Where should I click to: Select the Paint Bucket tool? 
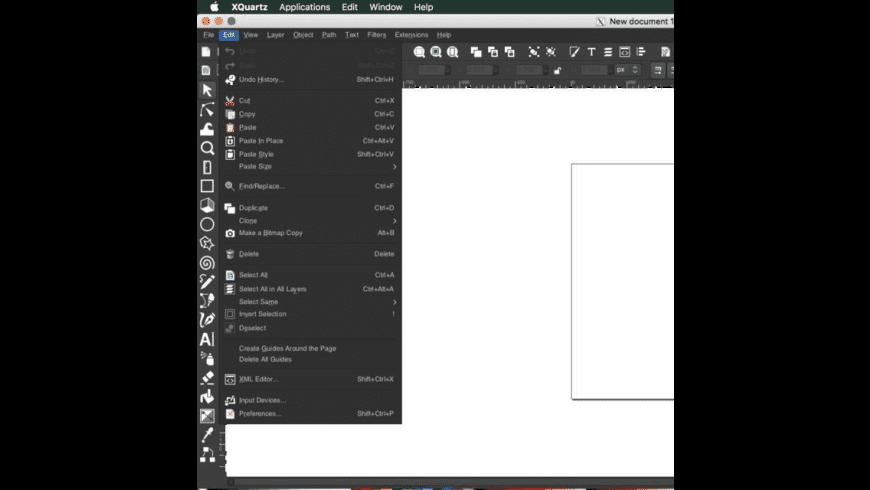tap(207, 396)
